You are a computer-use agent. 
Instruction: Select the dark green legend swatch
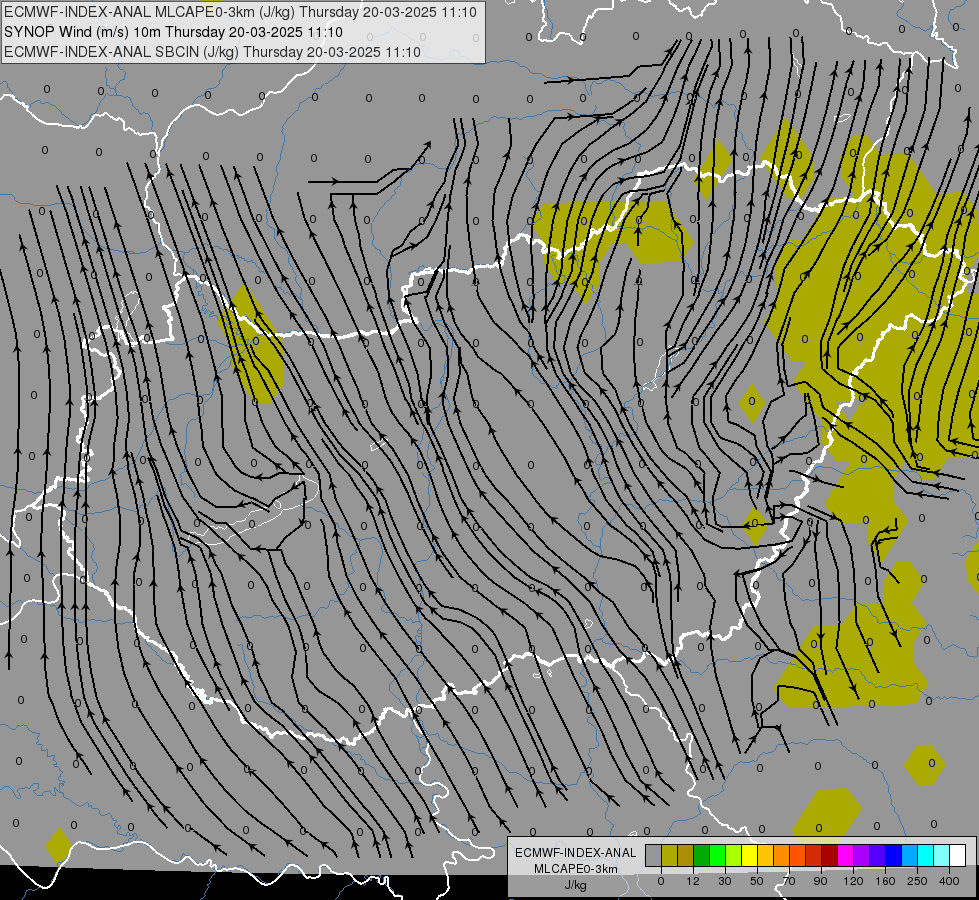(x=702, y=855)
